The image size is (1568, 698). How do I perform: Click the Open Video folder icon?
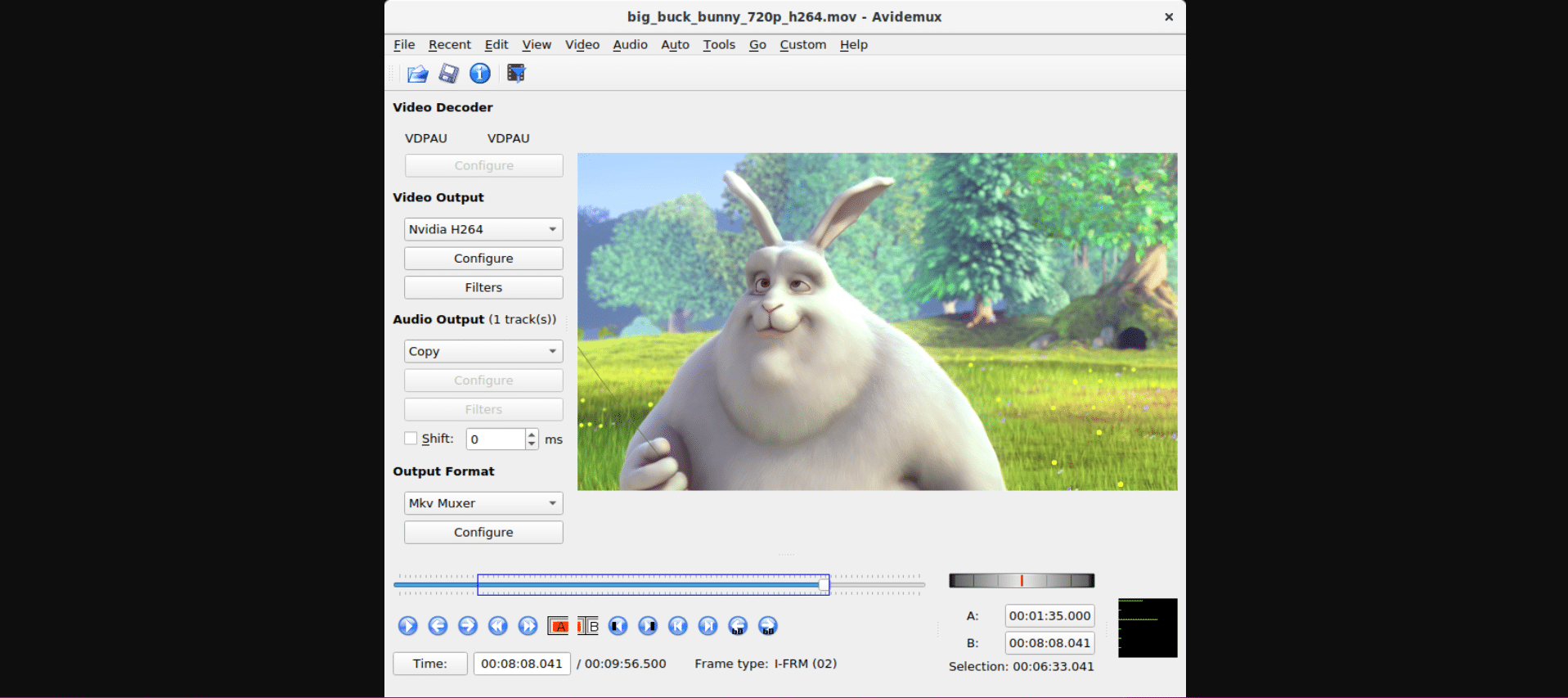417,74
